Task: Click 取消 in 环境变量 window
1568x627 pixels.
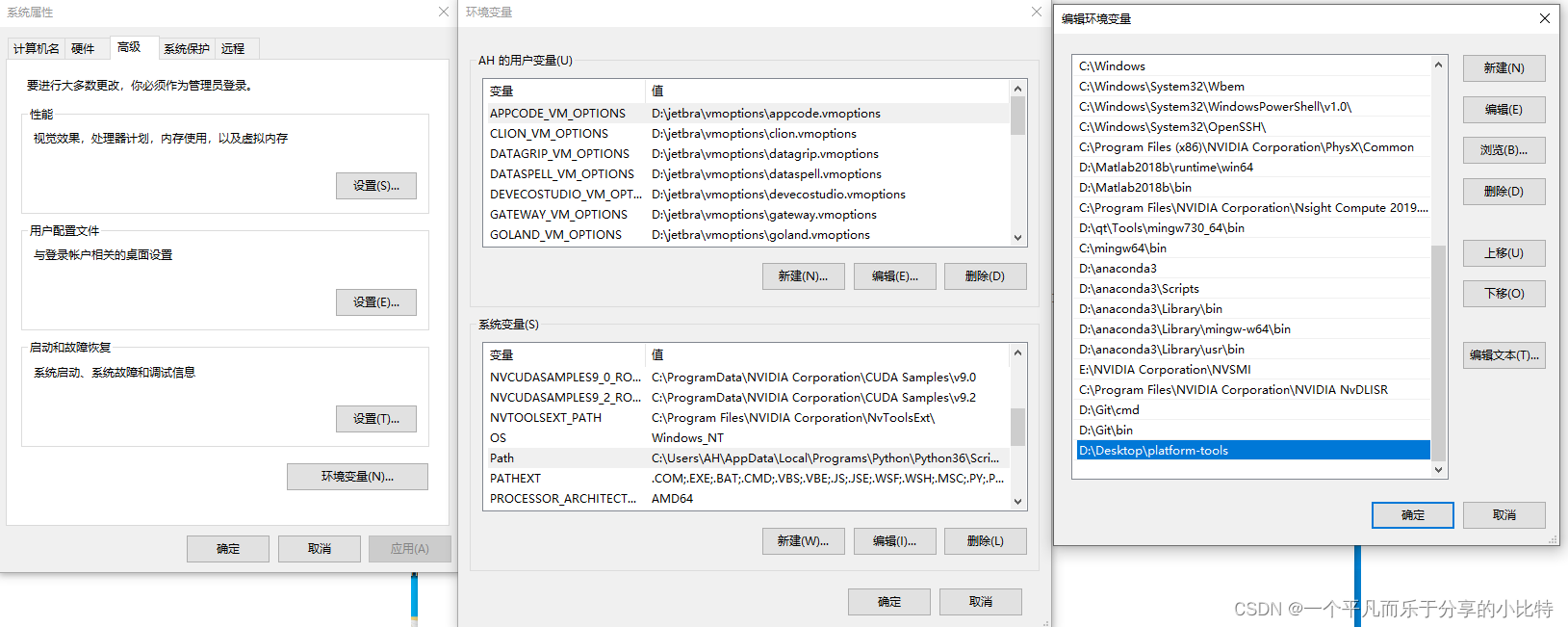Action: pos(981,602)
